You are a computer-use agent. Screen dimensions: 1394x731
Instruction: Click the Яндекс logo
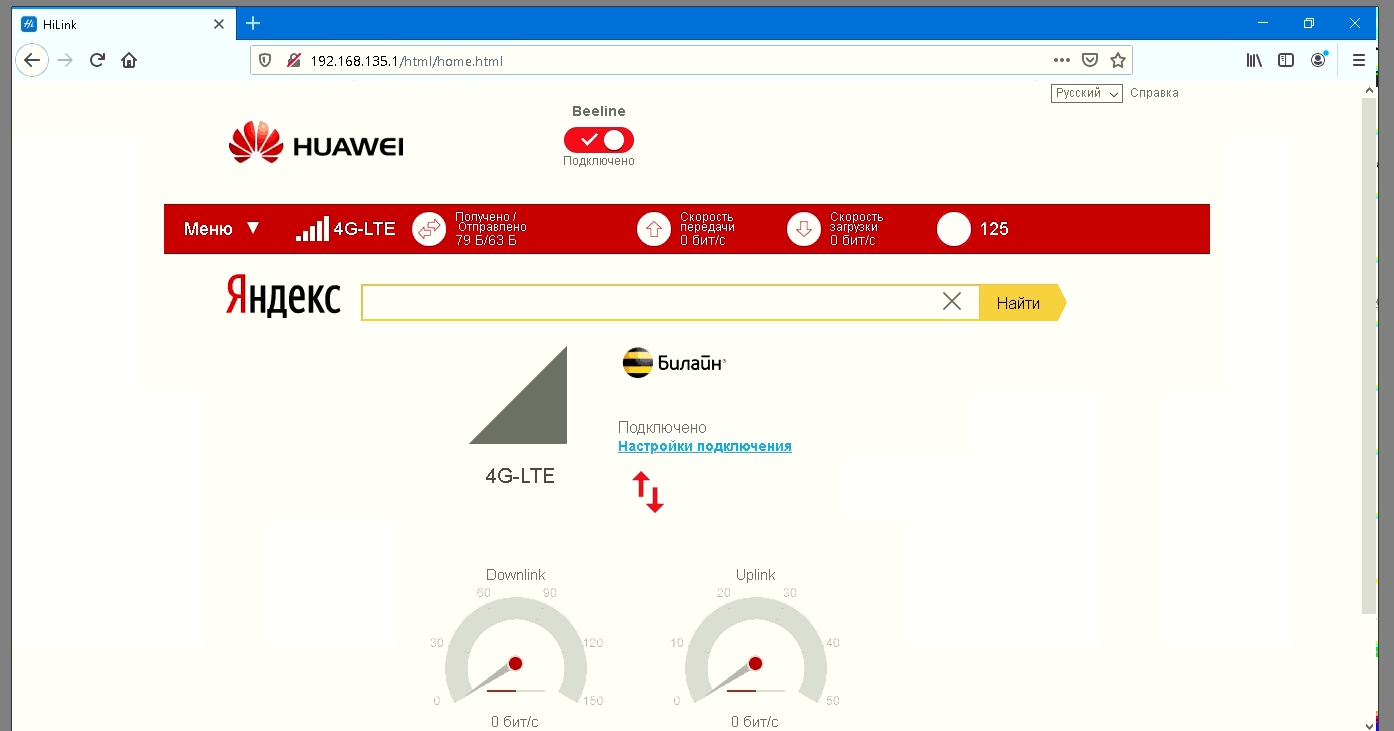(x=283, y=297)
